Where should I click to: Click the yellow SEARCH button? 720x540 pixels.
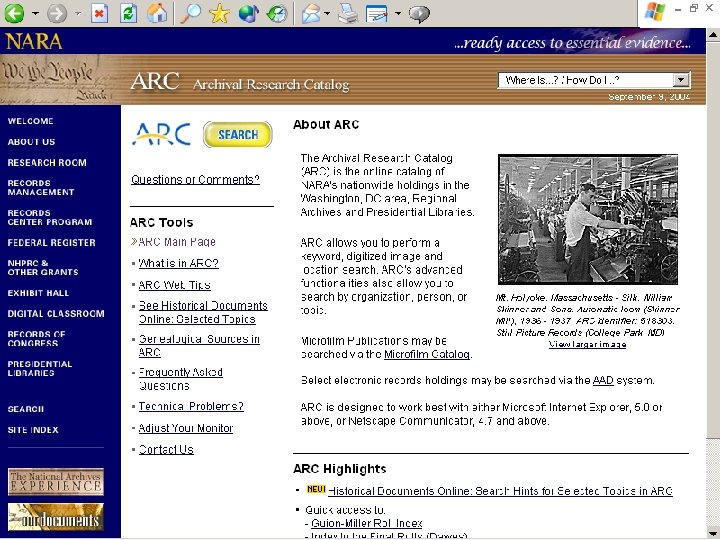[x=237, y=135]
